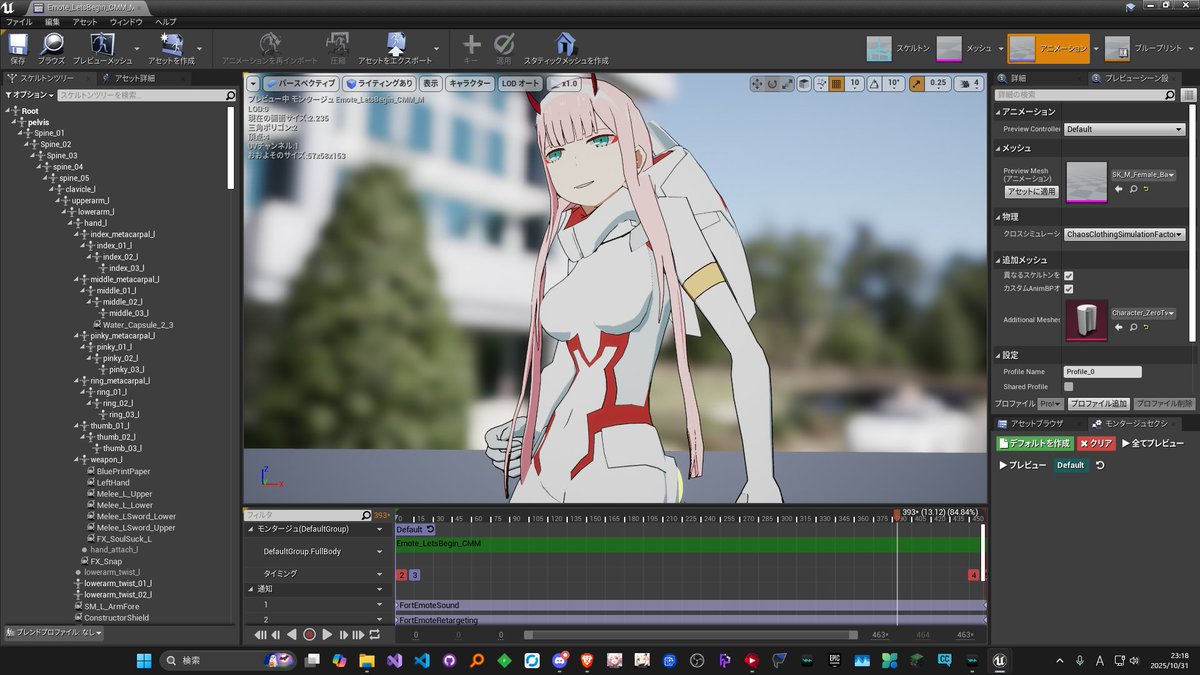This screenshot has height=675, width=1200.
Task: Toggle the world/local coordinate system cube icon
Action: (806, 84)
